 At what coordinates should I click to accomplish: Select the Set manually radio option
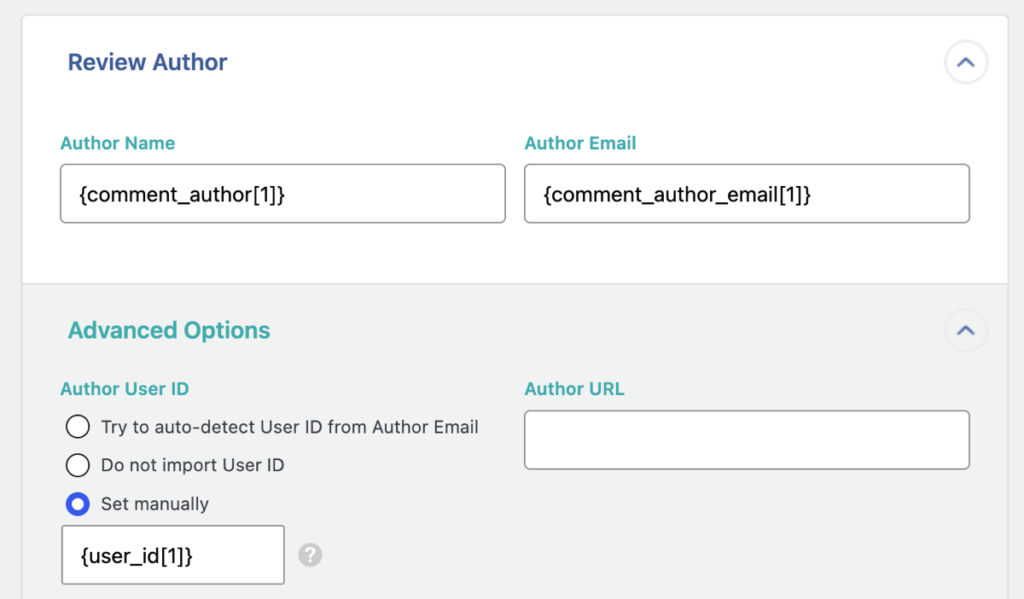point(78,504)
